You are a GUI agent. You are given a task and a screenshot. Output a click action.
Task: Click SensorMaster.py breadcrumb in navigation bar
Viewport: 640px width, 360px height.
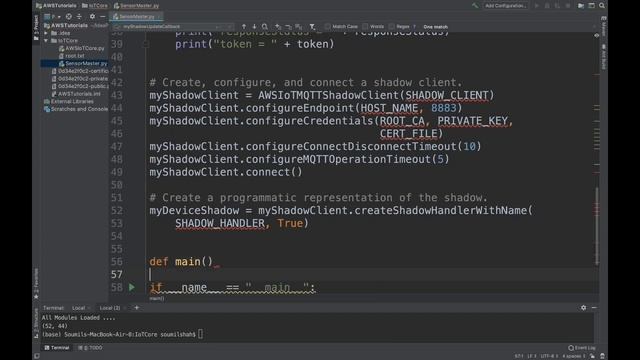tap(136, 6)
